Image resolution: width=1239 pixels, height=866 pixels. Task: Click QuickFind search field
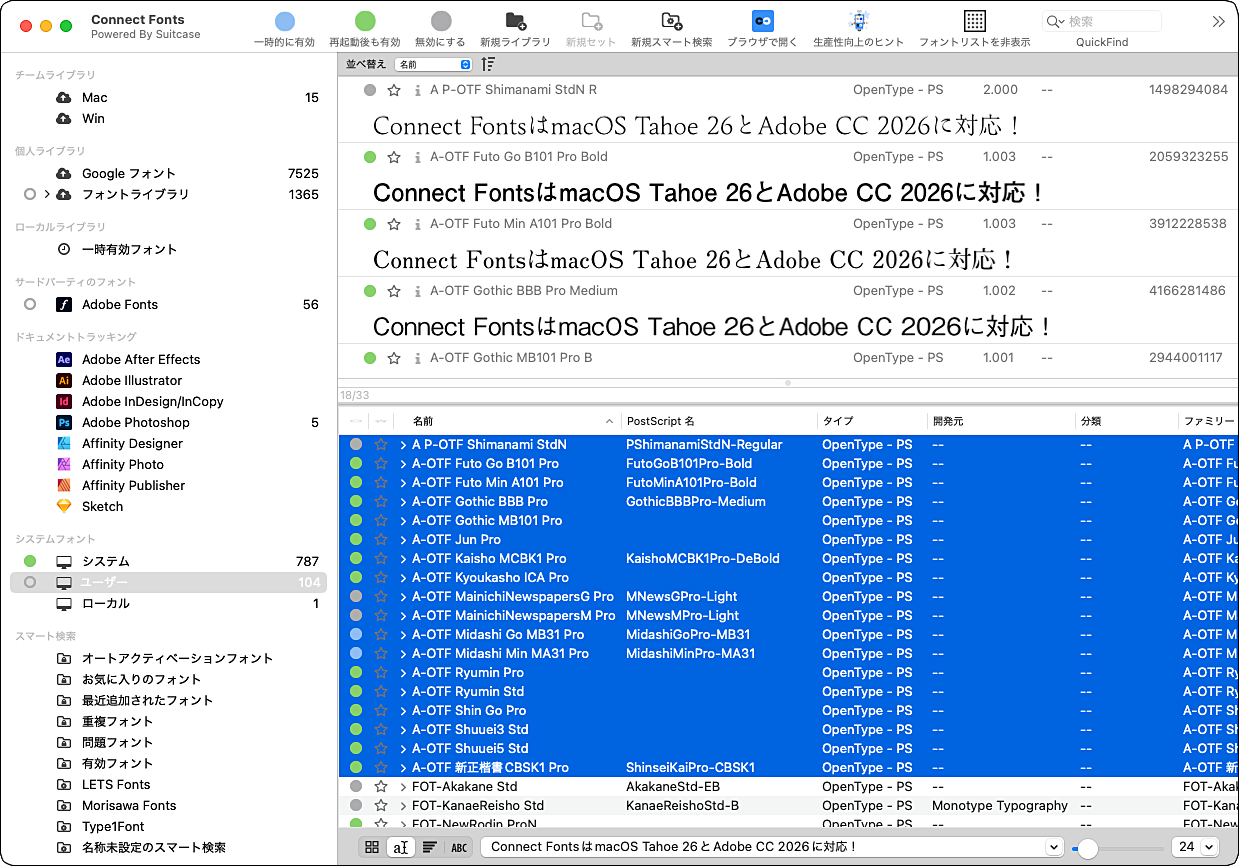[1102, 21]
